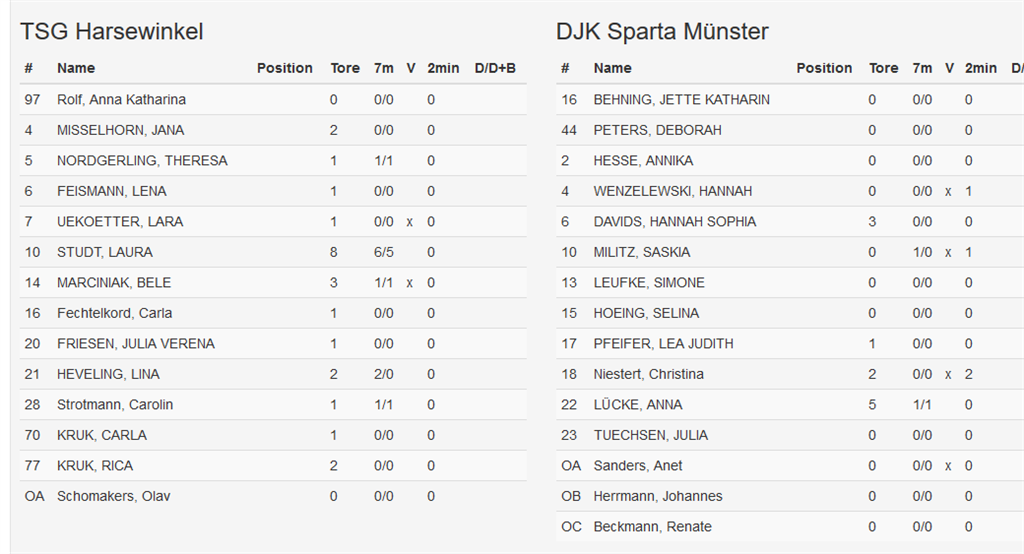Viewport: 1024px width, 554px height.
Task: Select player WENZELEWSKI, HANNAH
Action: [673, 191]
